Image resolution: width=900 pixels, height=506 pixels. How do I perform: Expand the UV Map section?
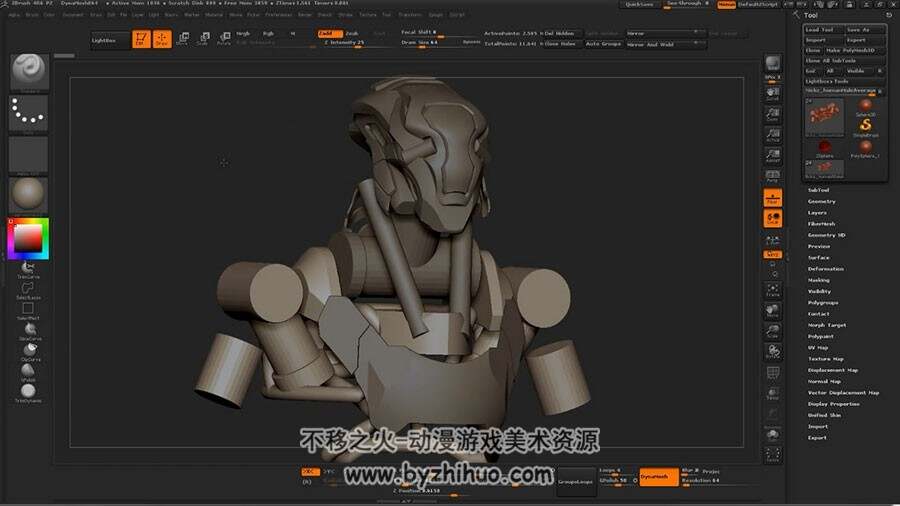point(818,348)
